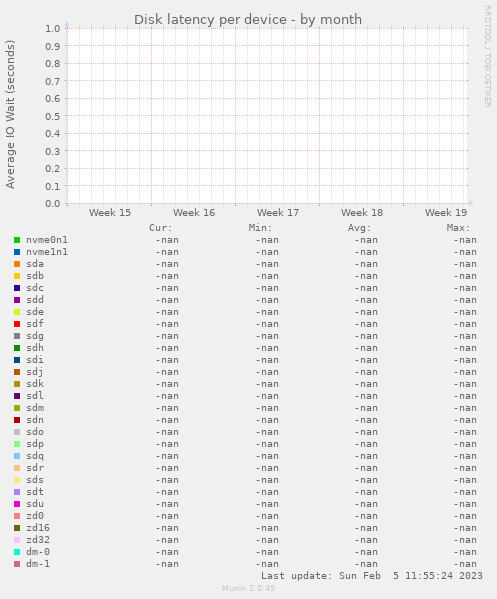The height and width of the screenshot is (599, 497).
Task: Click the orange sda legend color swatch
Action: [17, 264]
